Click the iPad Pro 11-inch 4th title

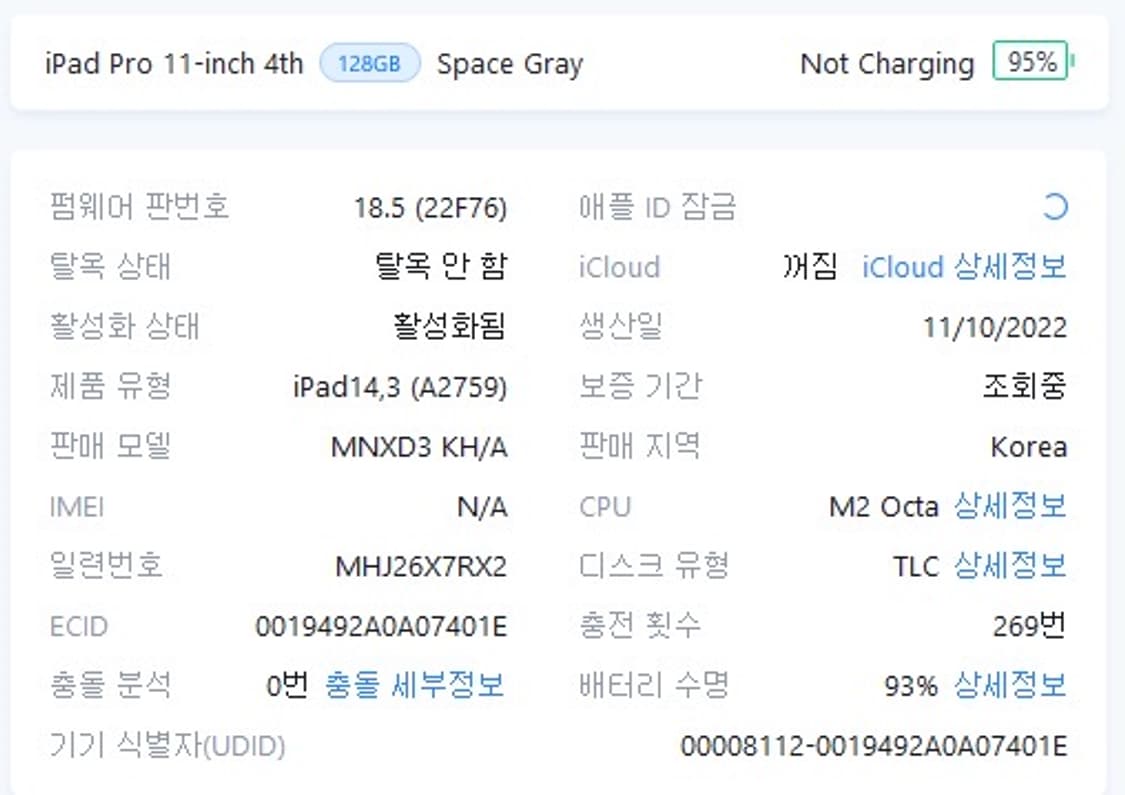pos(174,64)
